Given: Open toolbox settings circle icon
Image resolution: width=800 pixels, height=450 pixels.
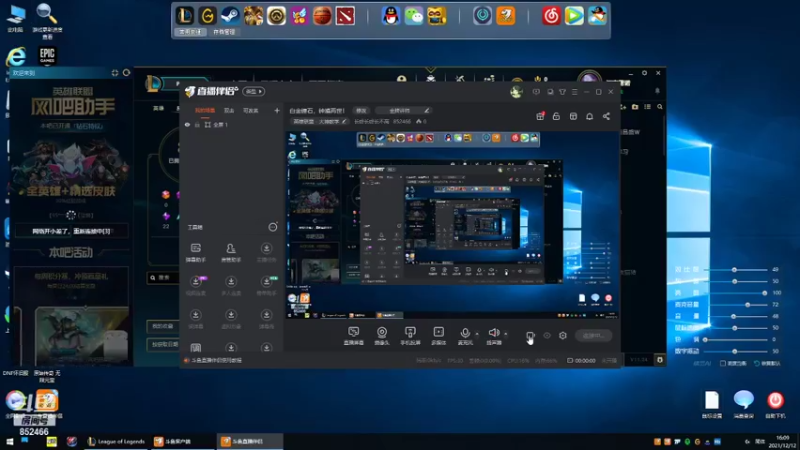Looking at the screenshot, I should pos(273,227).
